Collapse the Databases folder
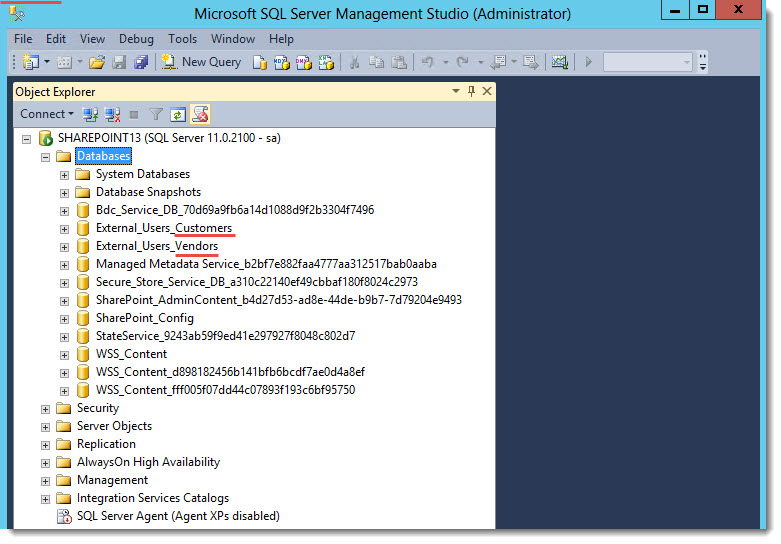Viewport: 781px width, 544px height. (45, 157)
